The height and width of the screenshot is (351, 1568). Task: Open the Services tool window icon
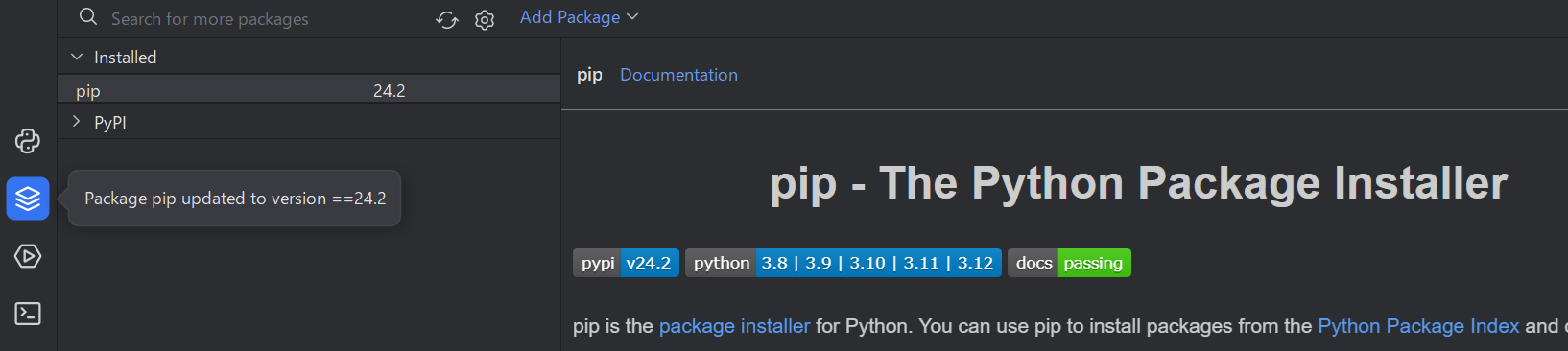tap(28, 256)
